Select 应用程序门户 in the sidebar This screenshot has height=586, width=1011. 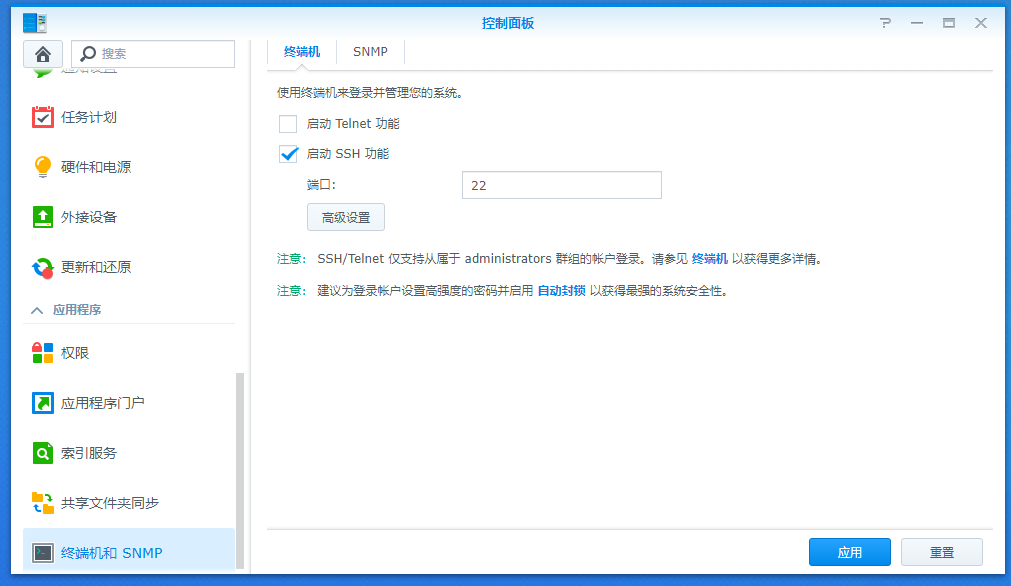(103, 403)
